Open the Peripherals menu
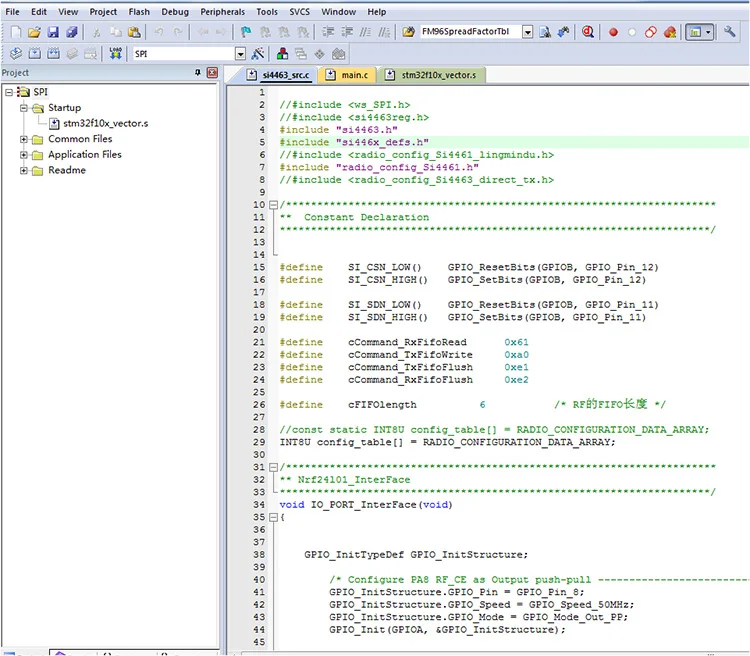This screenshot has width=750, height=656. pyautogui.click(x=222, y=11)
